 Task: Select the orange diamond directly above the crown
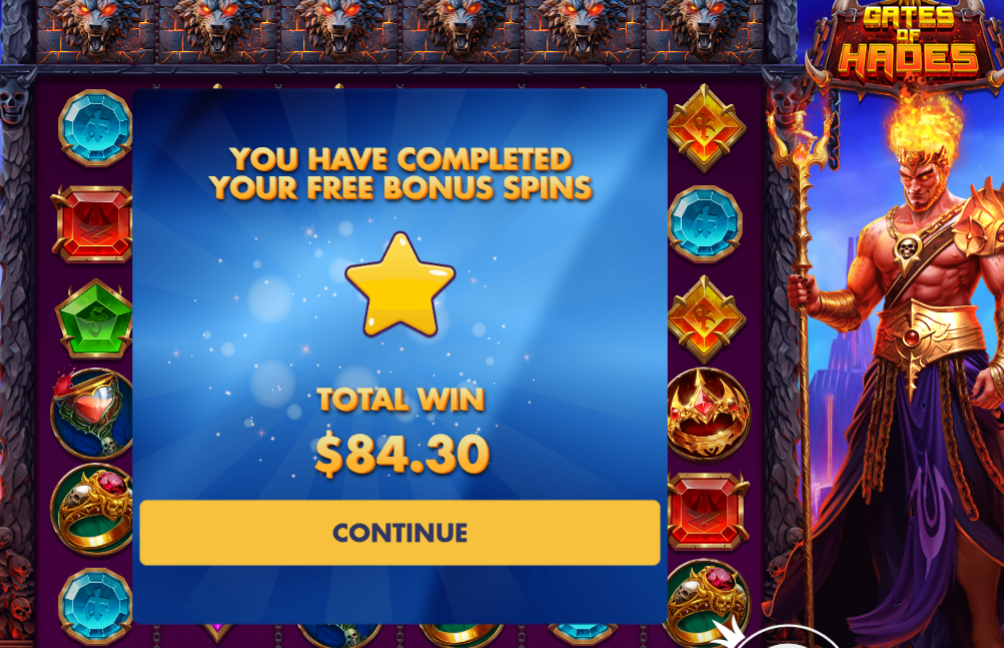(706, 319)
